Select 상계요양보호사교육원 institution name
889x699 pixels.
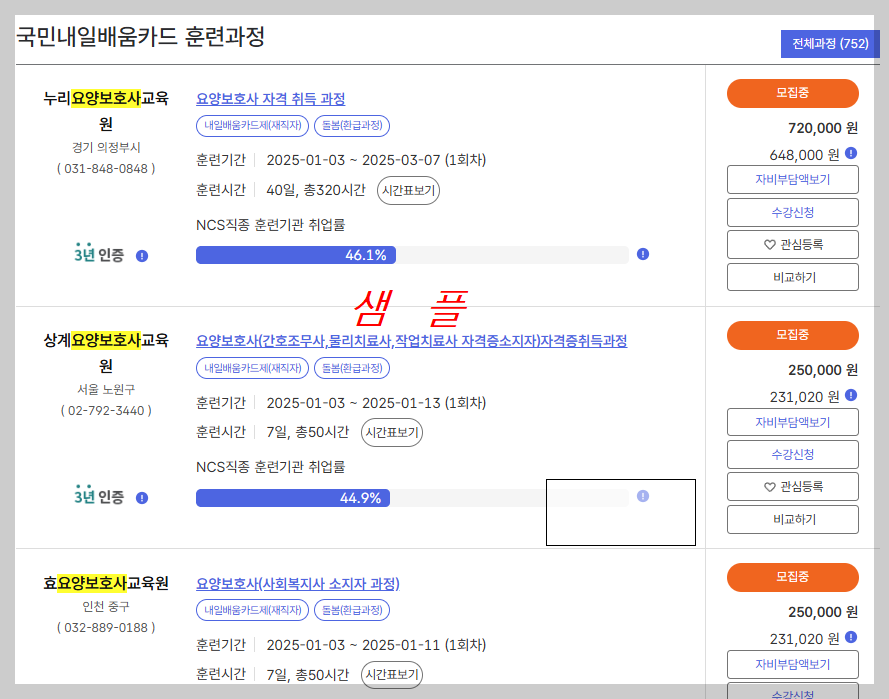coord(106,353)
